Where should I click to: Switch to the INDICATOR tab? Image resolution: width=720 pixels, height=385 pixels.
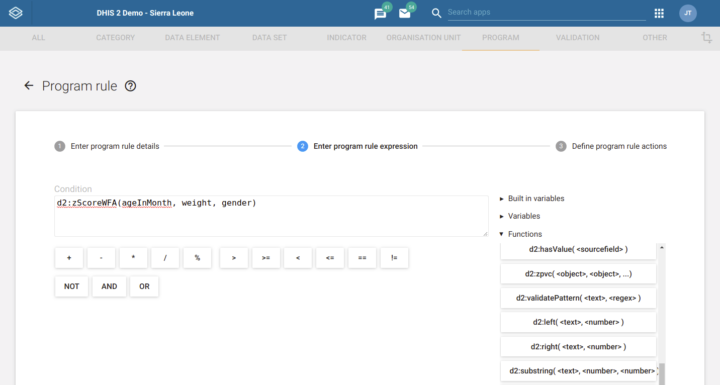pos(347,38)
